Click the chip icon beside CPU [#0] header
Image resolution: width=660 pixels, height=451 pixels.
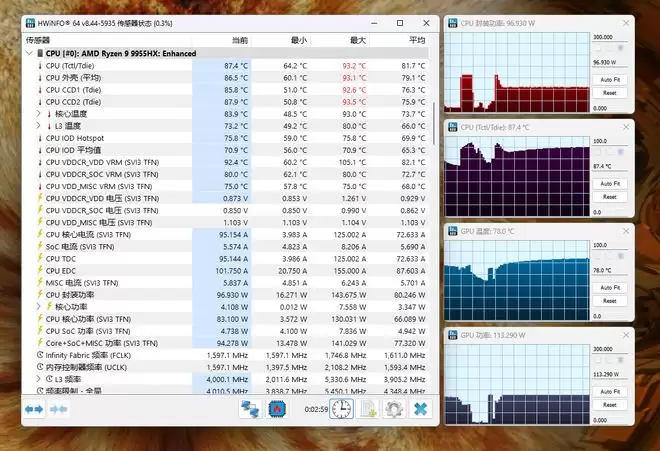40,53
